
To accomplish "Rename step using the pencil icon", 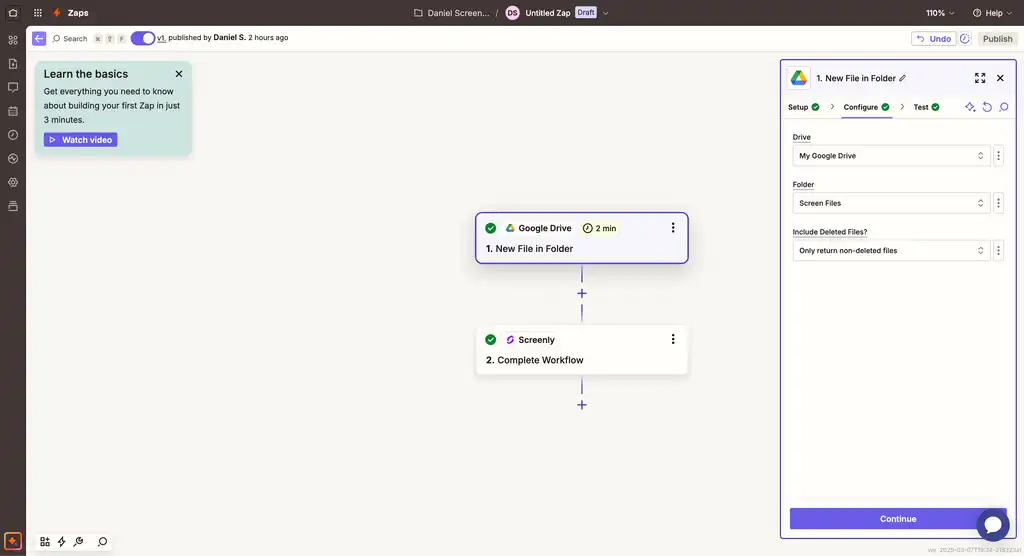I will [x=903, y=78].
